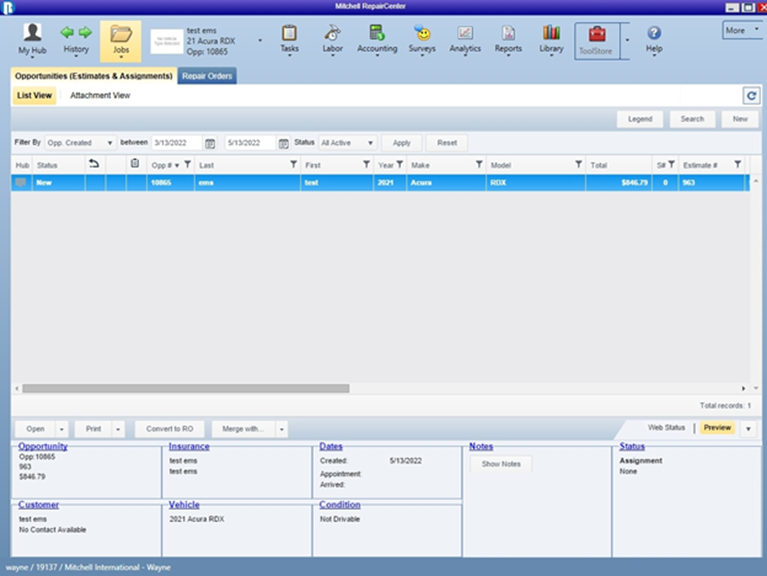The height and width of the screenshot is (576, 767).
Task: Expand the ToolStore dropdown arrow
Action: tap(627, 41)
